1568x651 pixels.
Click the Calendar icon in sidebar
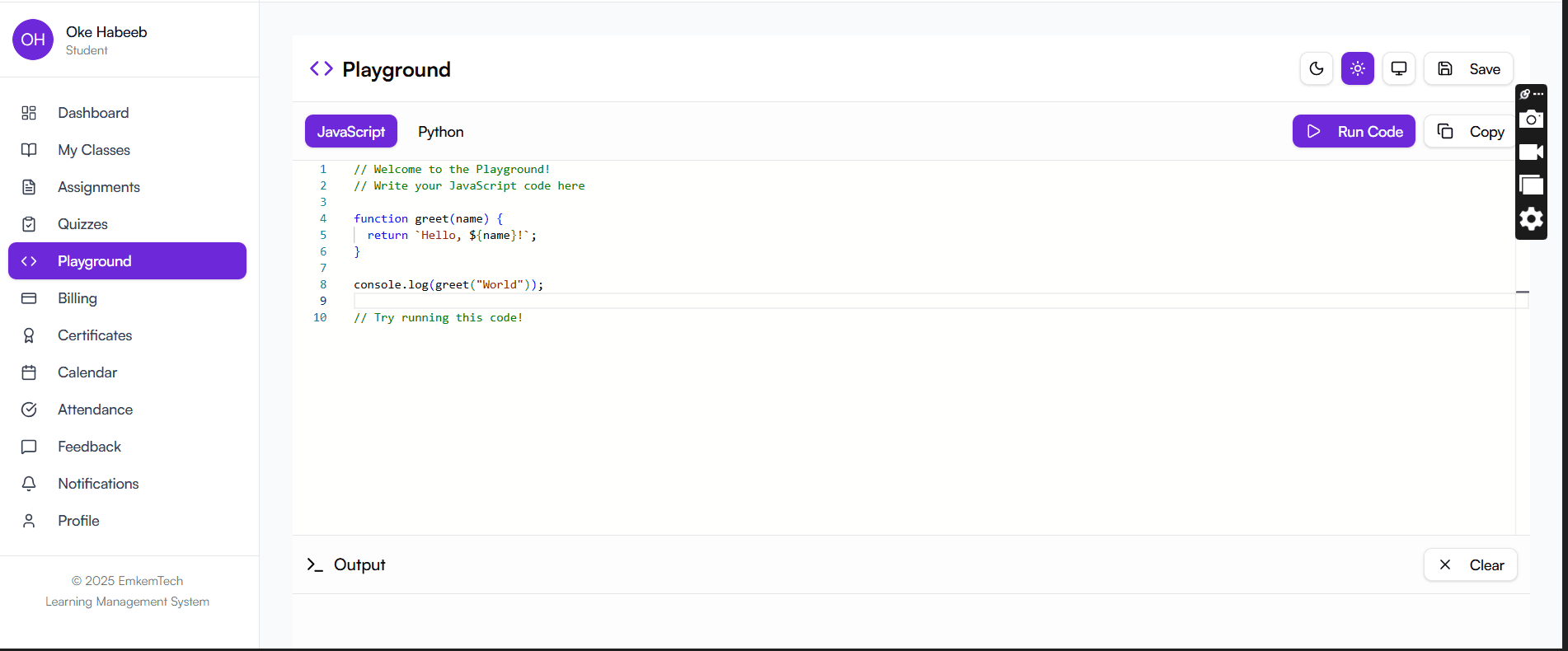[29, 372]
